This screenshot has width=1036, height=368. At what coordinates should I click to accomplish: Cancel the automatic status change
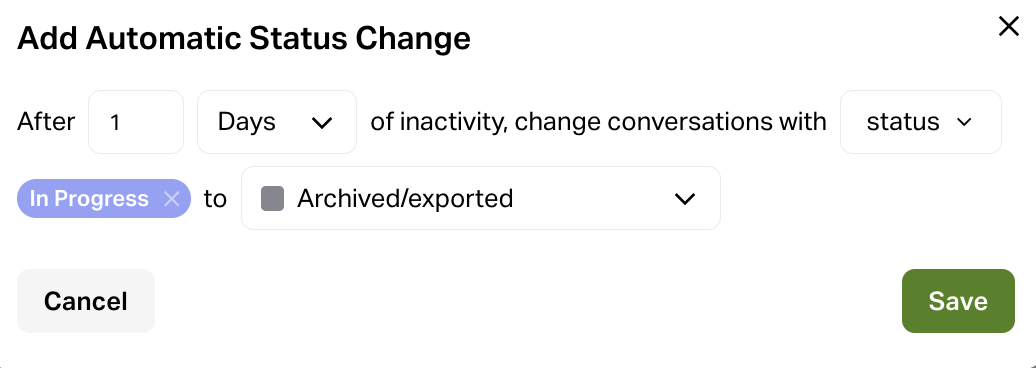tap(86, 301)
